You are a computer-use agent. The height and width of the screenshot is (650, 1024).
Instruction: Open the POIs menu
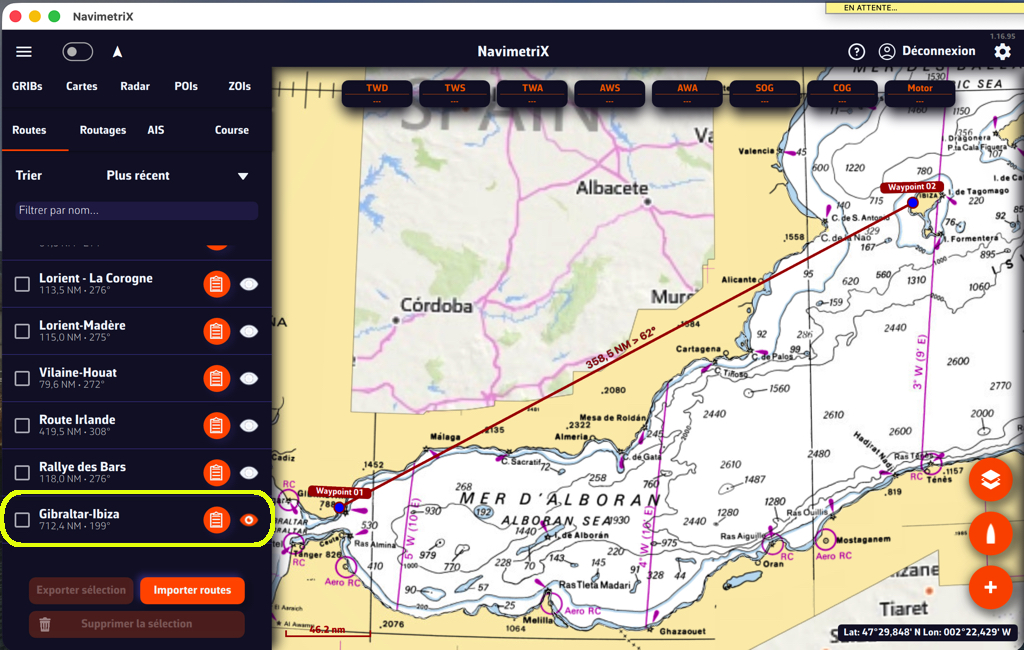[x=186, y=86]
